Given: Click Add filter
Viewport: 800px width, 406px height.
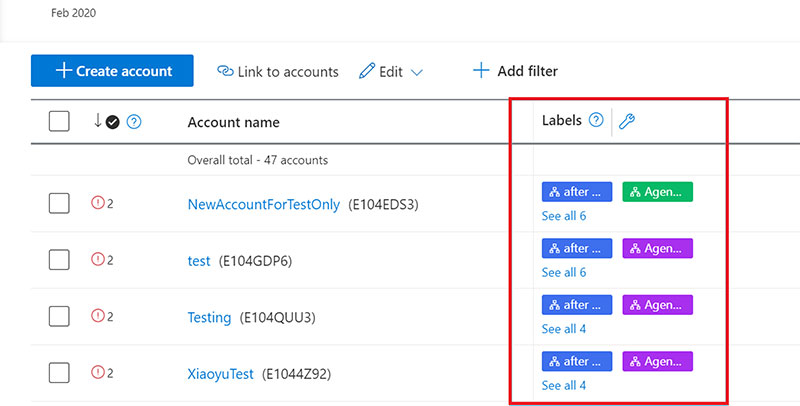Looking at the screenshot, I should coord(515,71).
